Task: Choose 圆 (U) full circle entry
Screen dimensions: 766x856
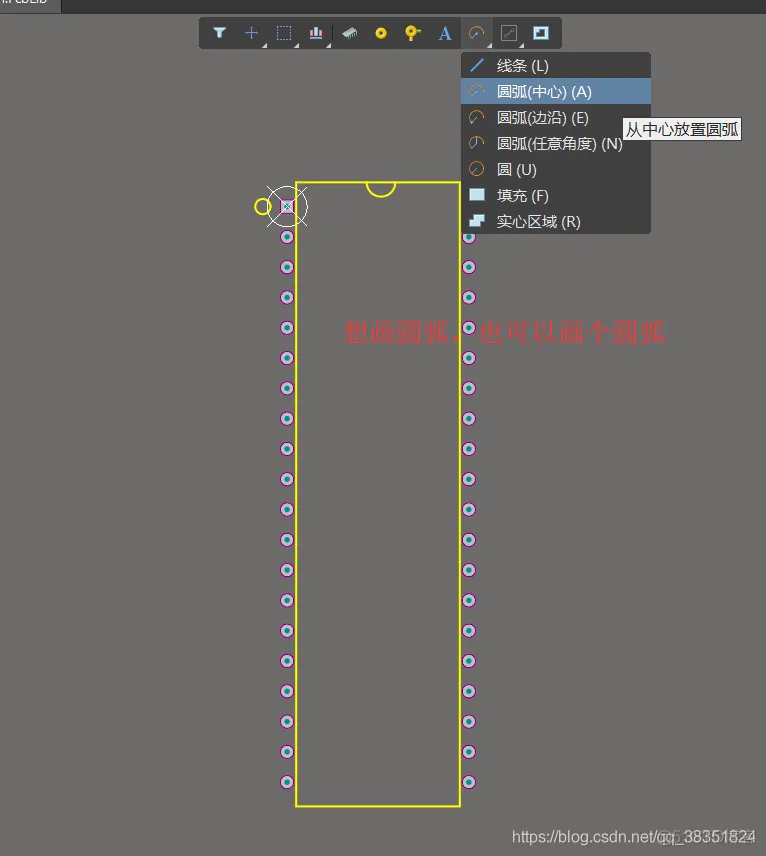Action: 556,169
